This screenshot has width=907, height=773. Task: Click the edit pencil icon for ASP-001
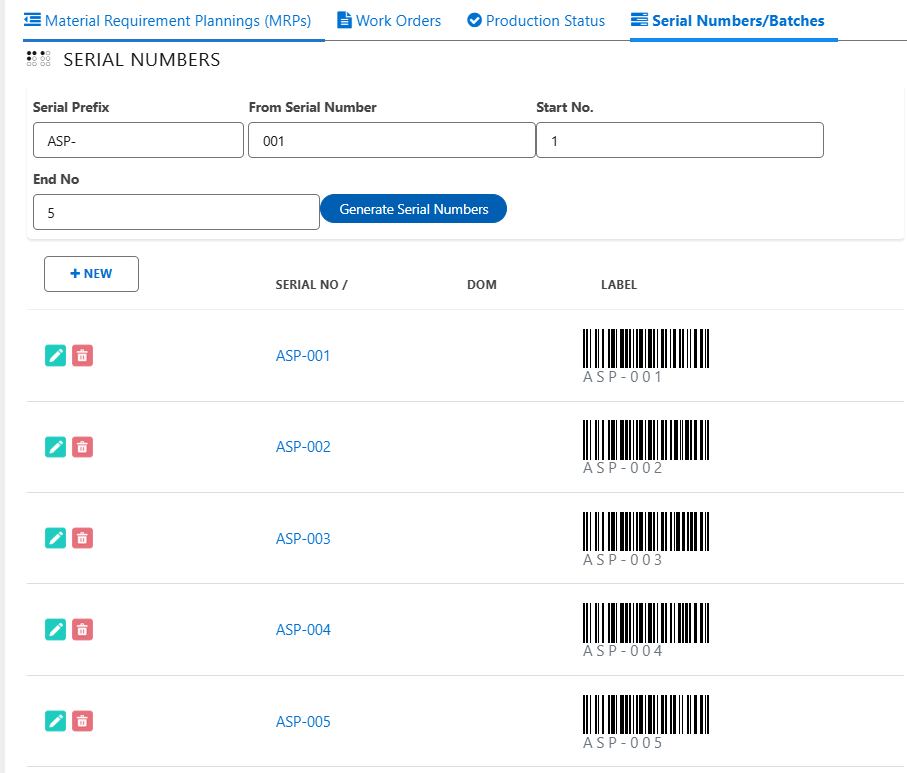point(56,355)
